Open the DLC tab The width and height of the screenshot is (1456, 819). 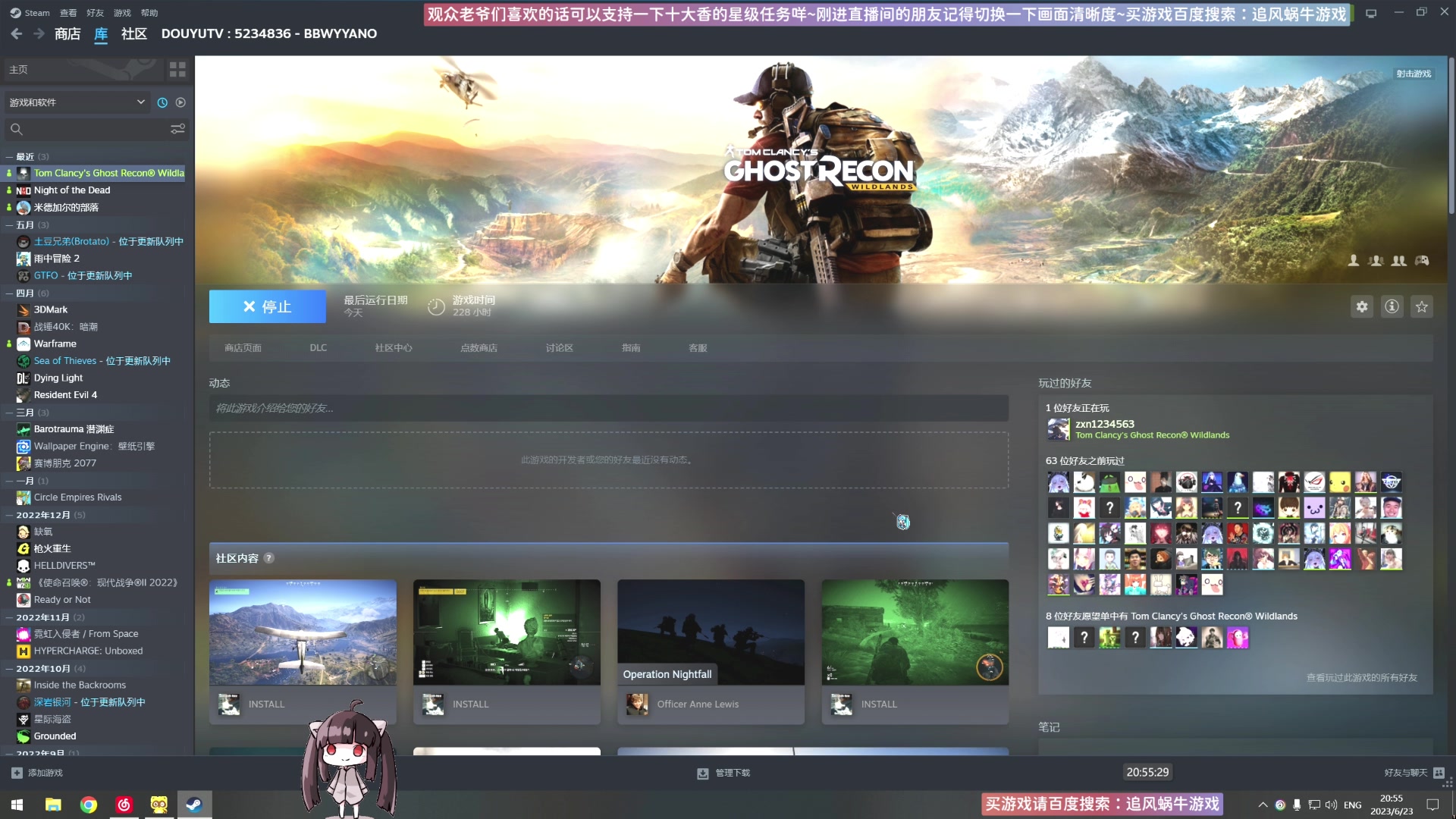[318, 348]
